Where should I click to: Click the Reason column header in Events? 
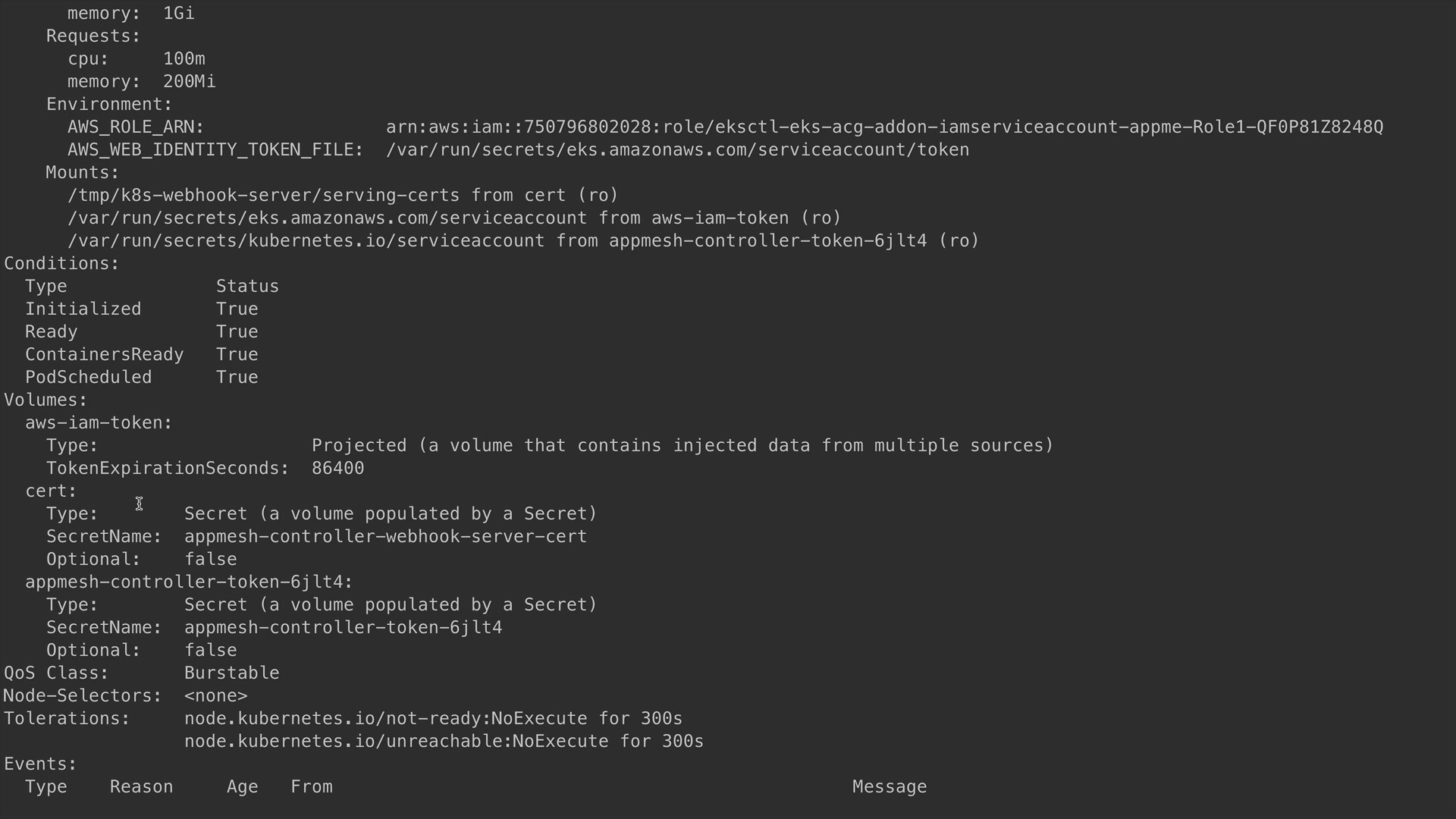click(x=141, y=787)
